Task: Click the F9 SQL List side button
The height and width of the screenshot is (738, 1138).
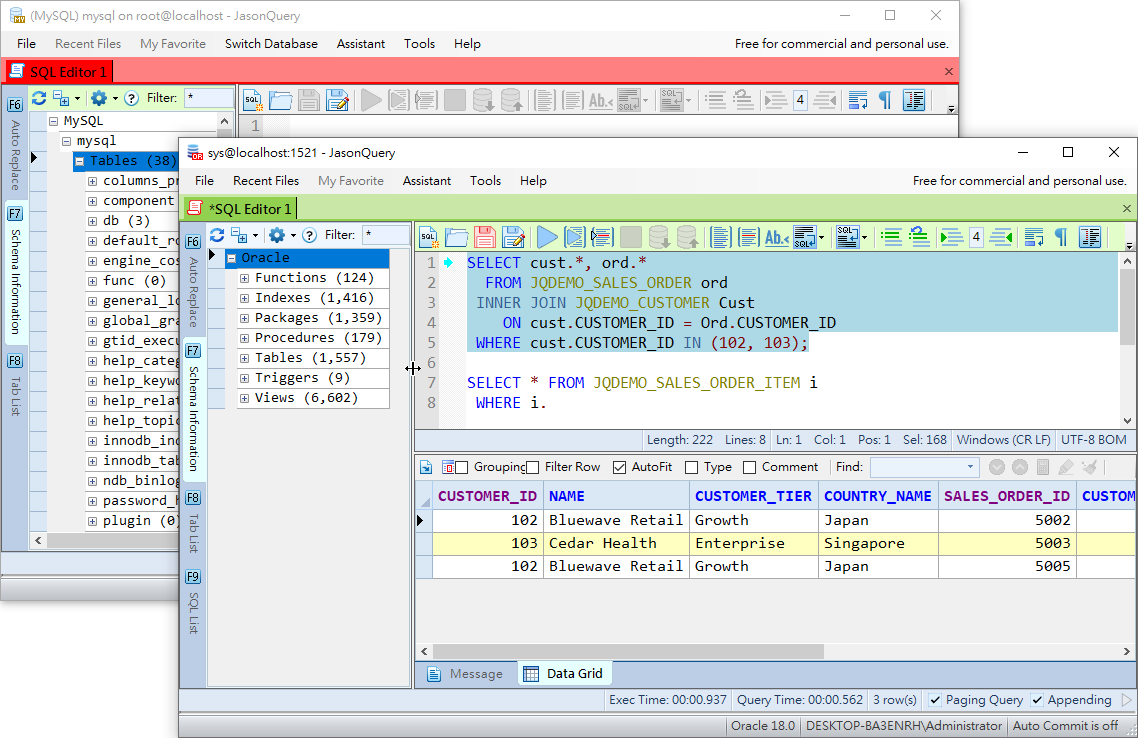Action: coord(193,602)
